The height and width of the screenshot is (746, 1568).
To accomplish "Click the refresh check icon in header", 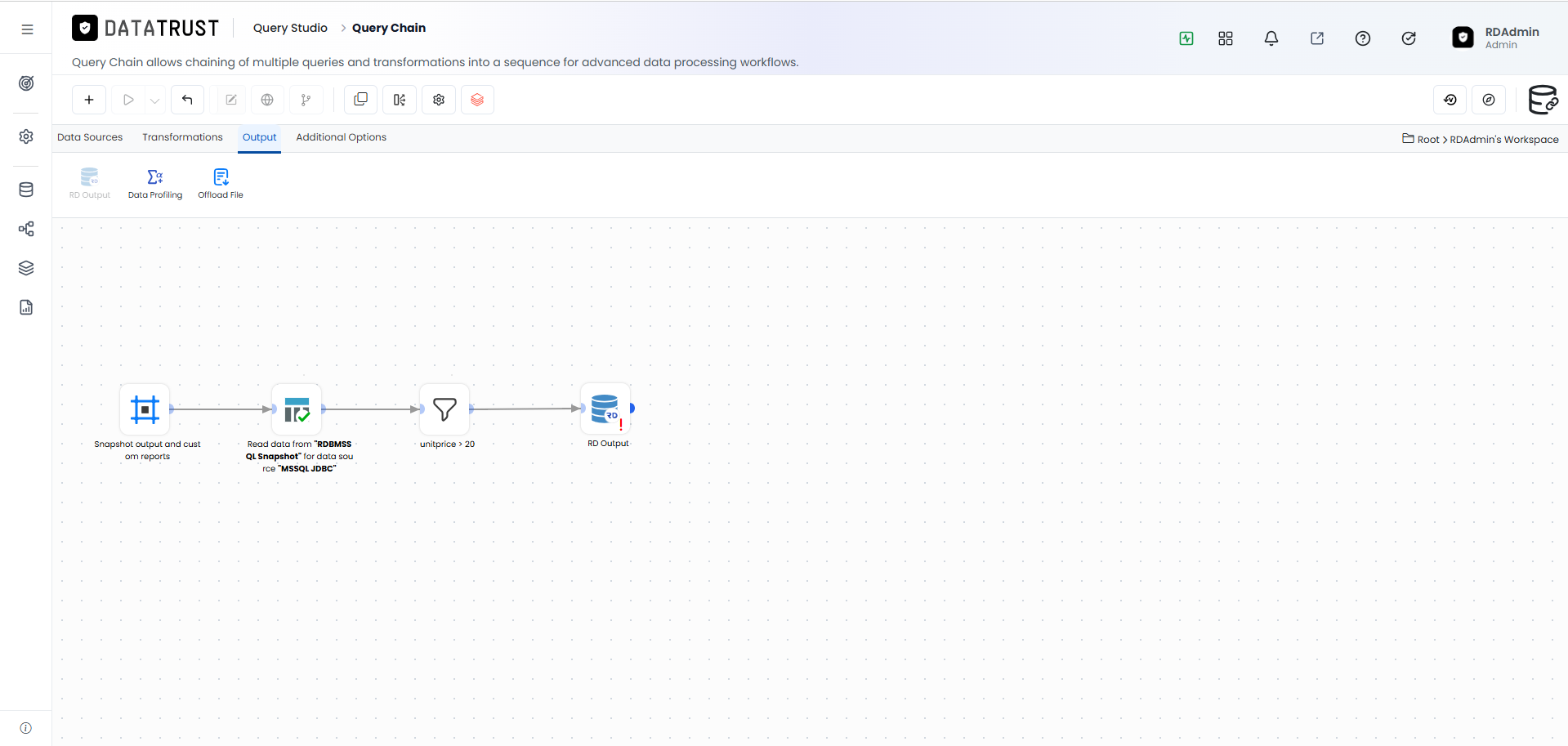I will (x=1409, y=38).
